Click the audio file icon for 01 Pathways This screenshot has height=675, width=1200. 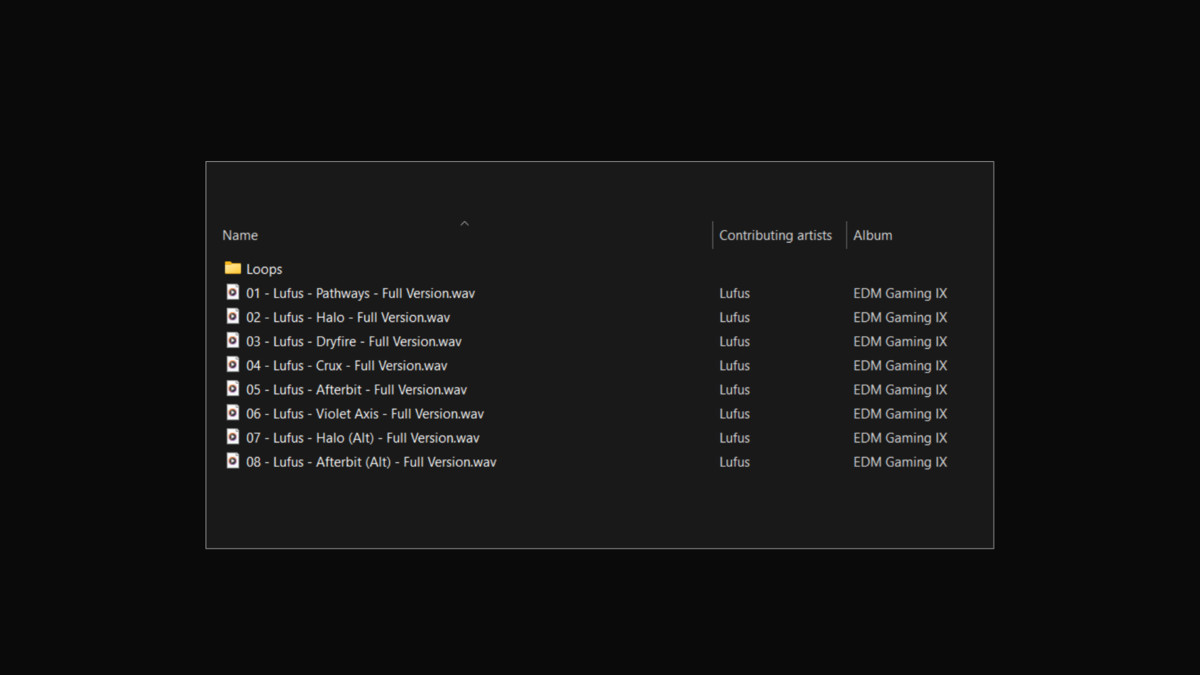coord(233,293)
